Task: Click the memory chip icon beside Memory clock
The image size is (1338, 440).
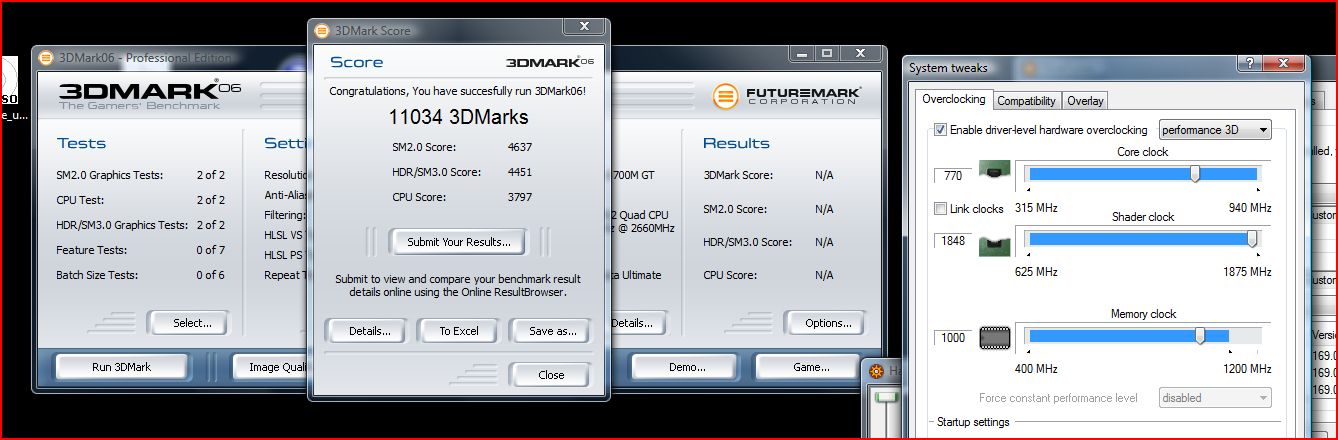Action: [995, 337]
